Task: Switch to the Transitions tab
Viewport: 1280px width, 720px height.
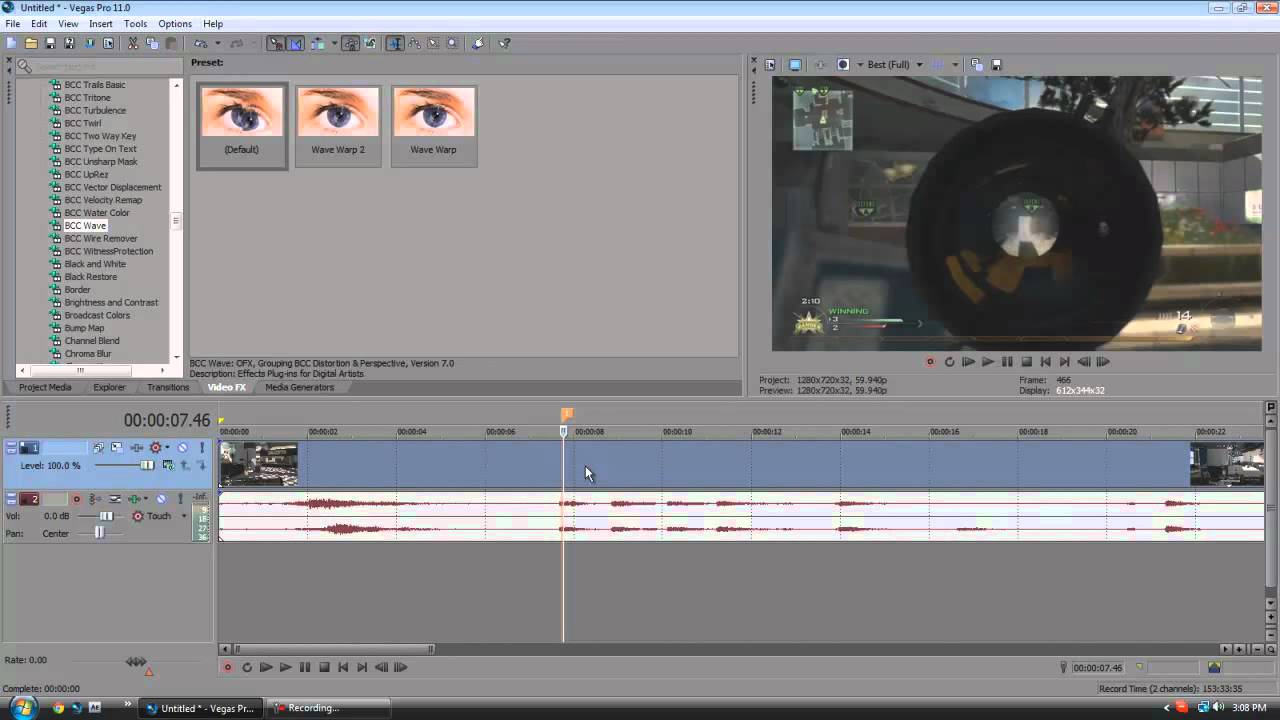Action: coord(168,387)
